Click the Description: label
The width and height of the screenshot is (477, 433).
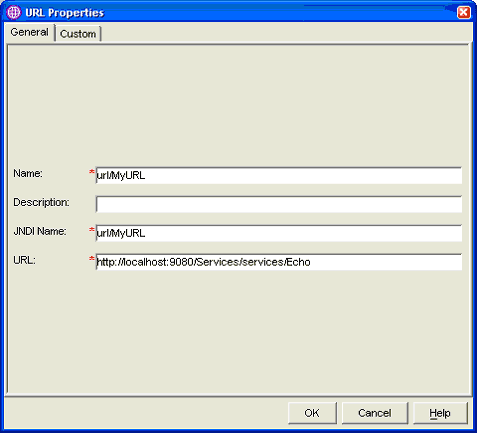click(x=41, y=202)
